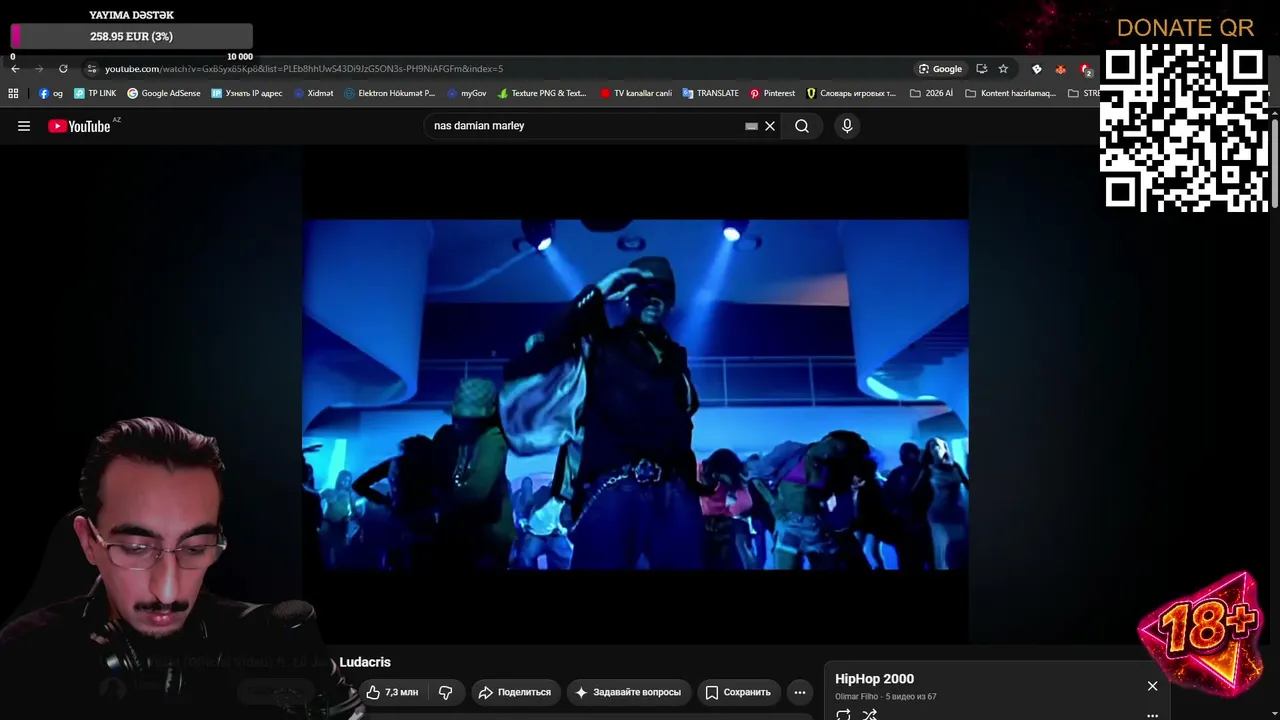The height and width of the screenshot is (720, 1280).
Task: Click the video player showing the music video
Action: [x=635, y=394]
